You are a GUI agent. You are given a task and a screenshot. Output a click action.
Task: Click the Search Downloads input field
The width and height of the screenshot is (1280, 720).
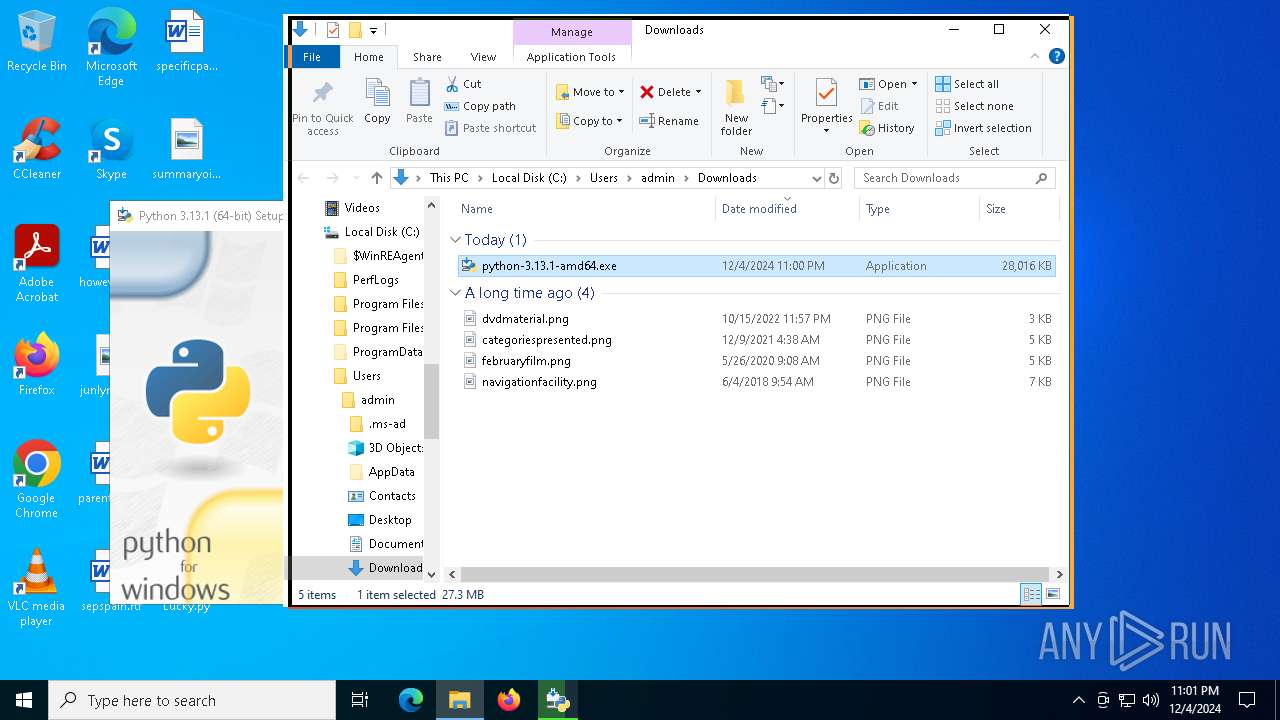point(945,178)
